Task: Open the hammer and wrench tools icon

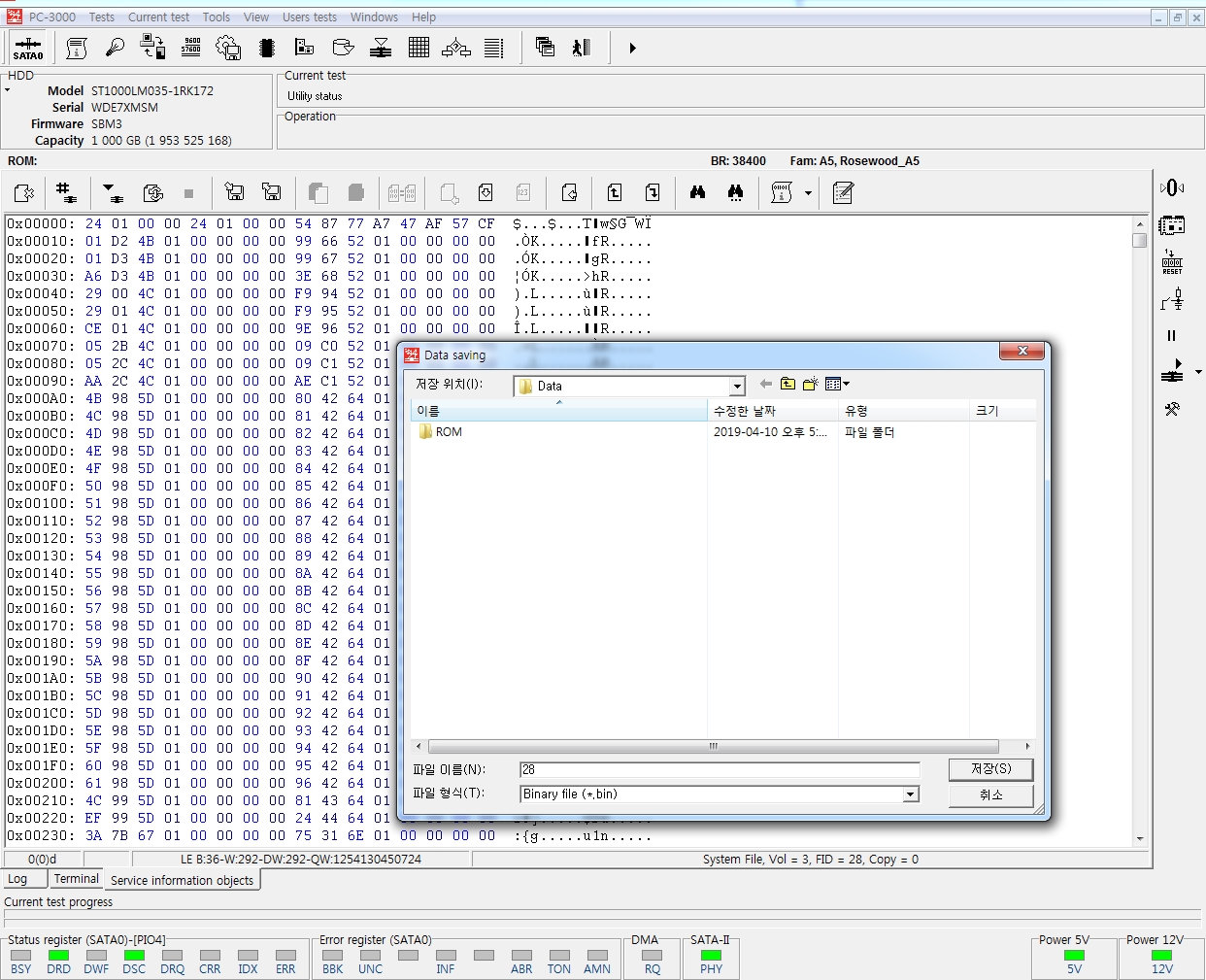Action: click(1172, 409)
